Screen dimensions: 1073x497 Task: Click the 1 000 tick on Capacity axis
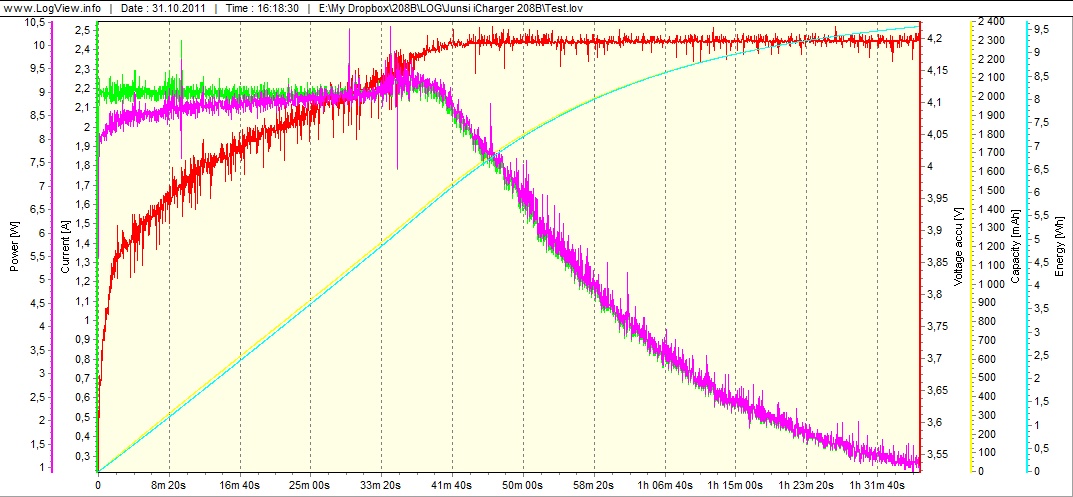[x=990, y=284]
